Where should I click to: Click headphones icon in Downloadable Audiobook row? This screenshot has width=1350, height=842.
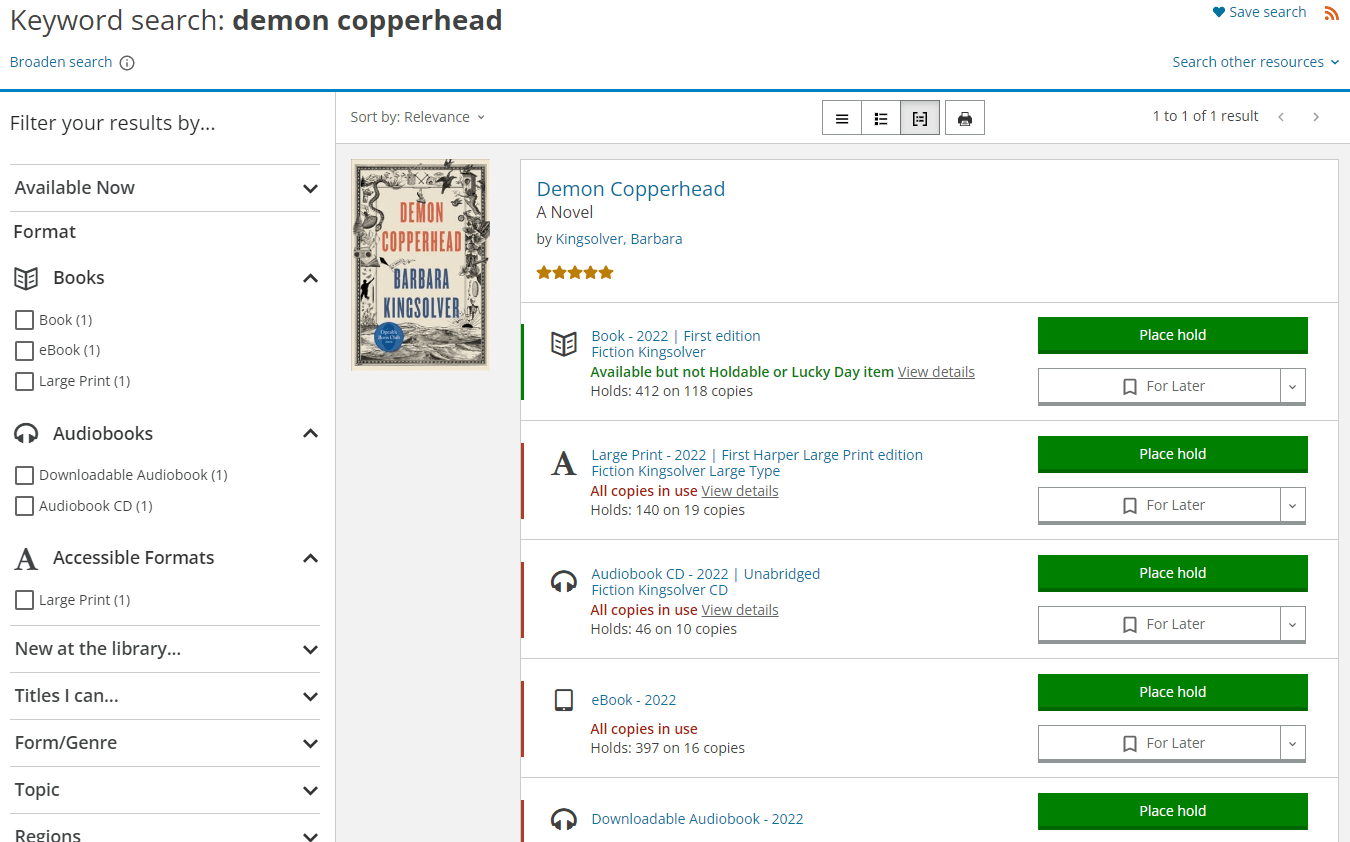click(x=564, y=819)
